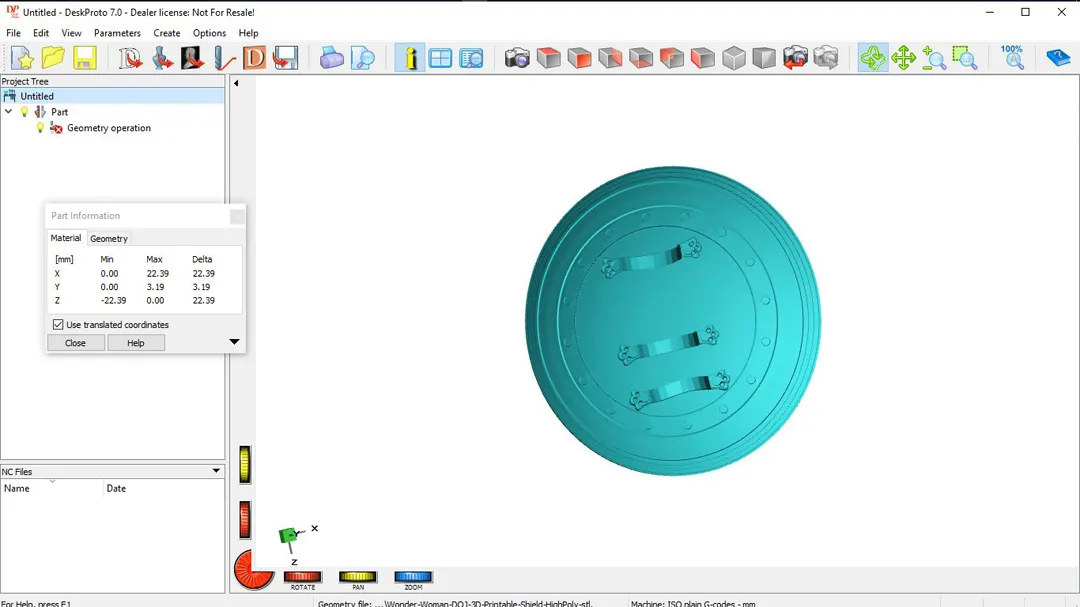The height and width of the screenshot is (607, 1080).
Task: Click the grayed camera with forward arrow
Action: coord(826,58)
